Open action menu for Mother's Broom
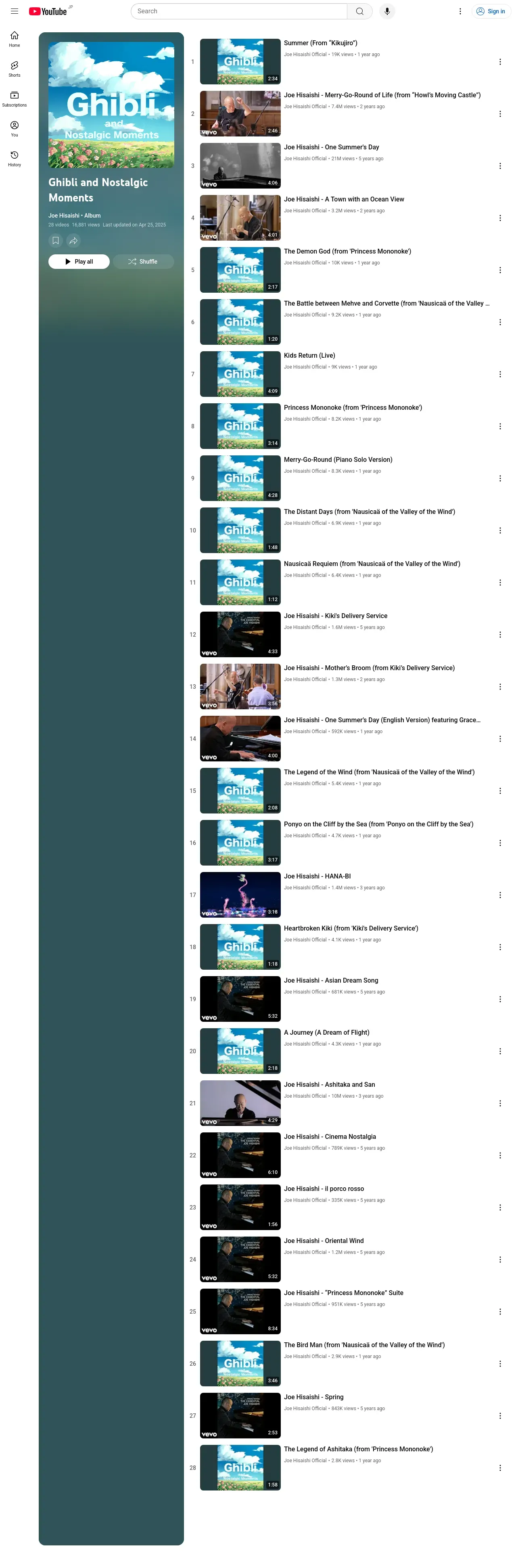 pyautogui.click(x=500, y=687)
